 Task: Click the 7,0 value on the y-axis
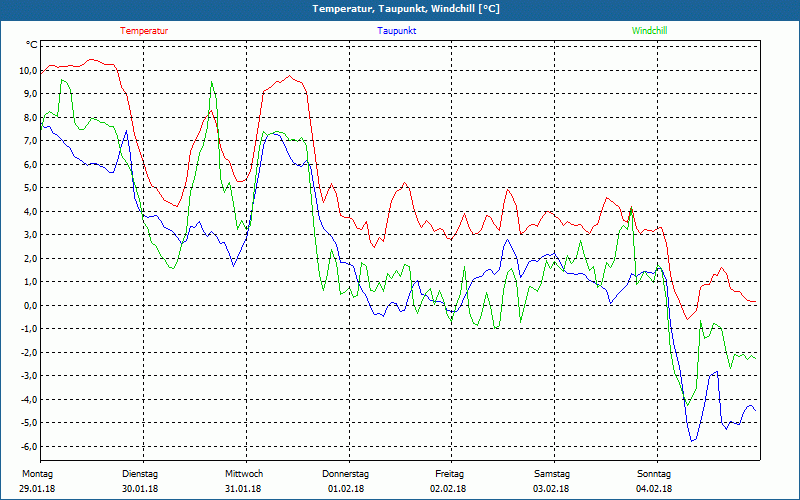[30, 141]
